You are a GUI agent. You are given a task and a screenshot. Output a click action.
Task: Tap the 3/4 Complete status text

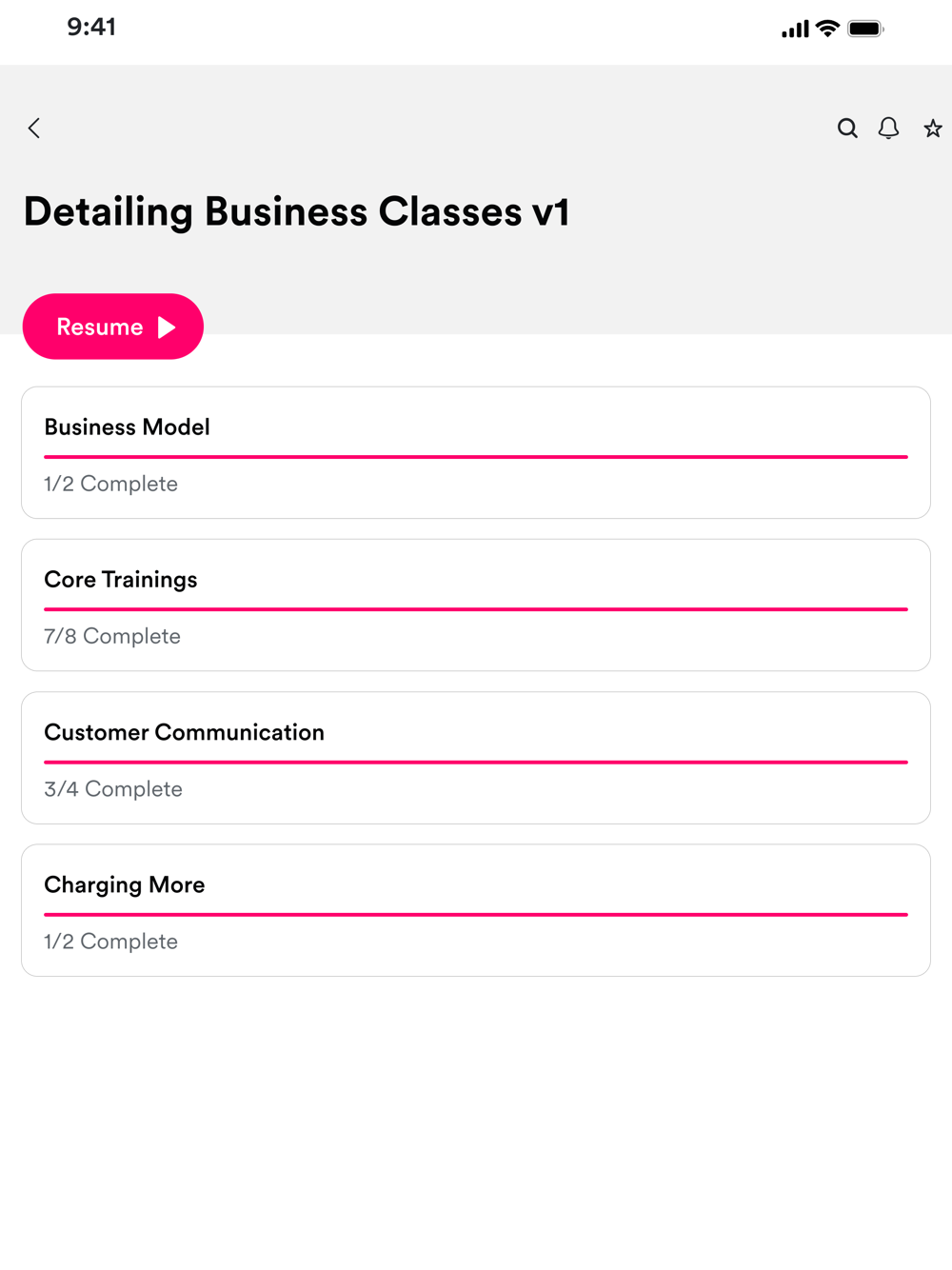coord(113,789)
